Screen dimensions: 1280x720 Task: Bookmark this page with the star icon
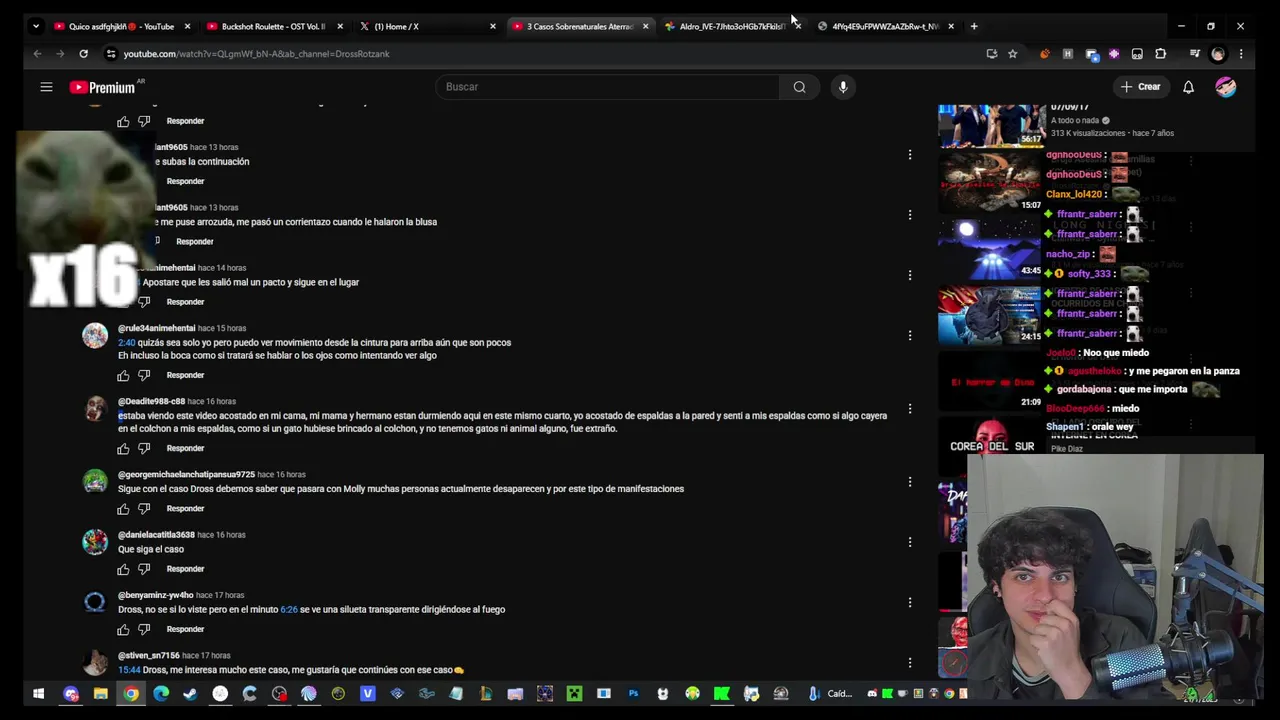[x=1012, y=54]
